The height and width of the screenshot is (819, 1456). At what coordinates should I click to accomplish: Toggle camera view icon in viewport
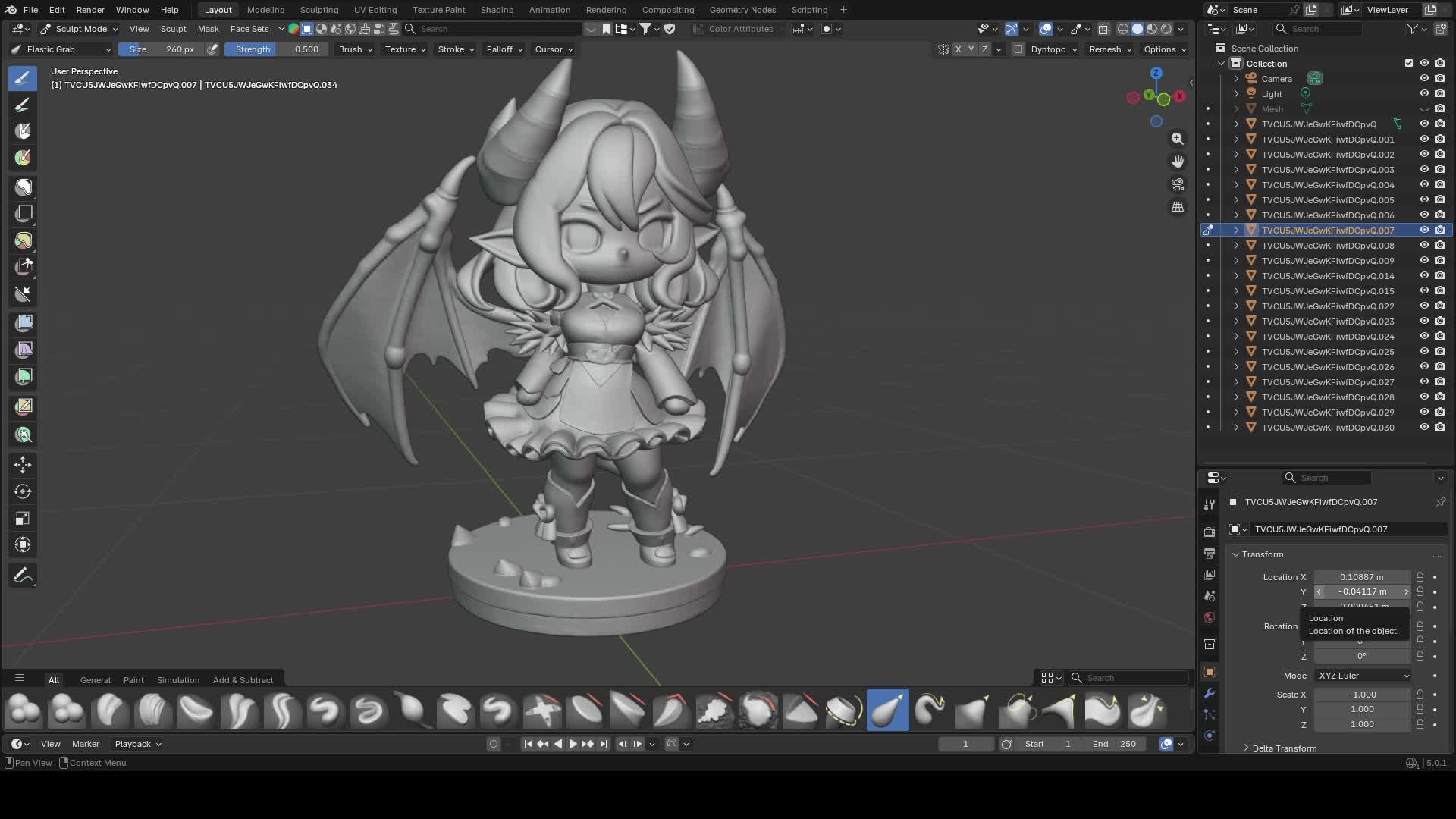[1177, 184]
